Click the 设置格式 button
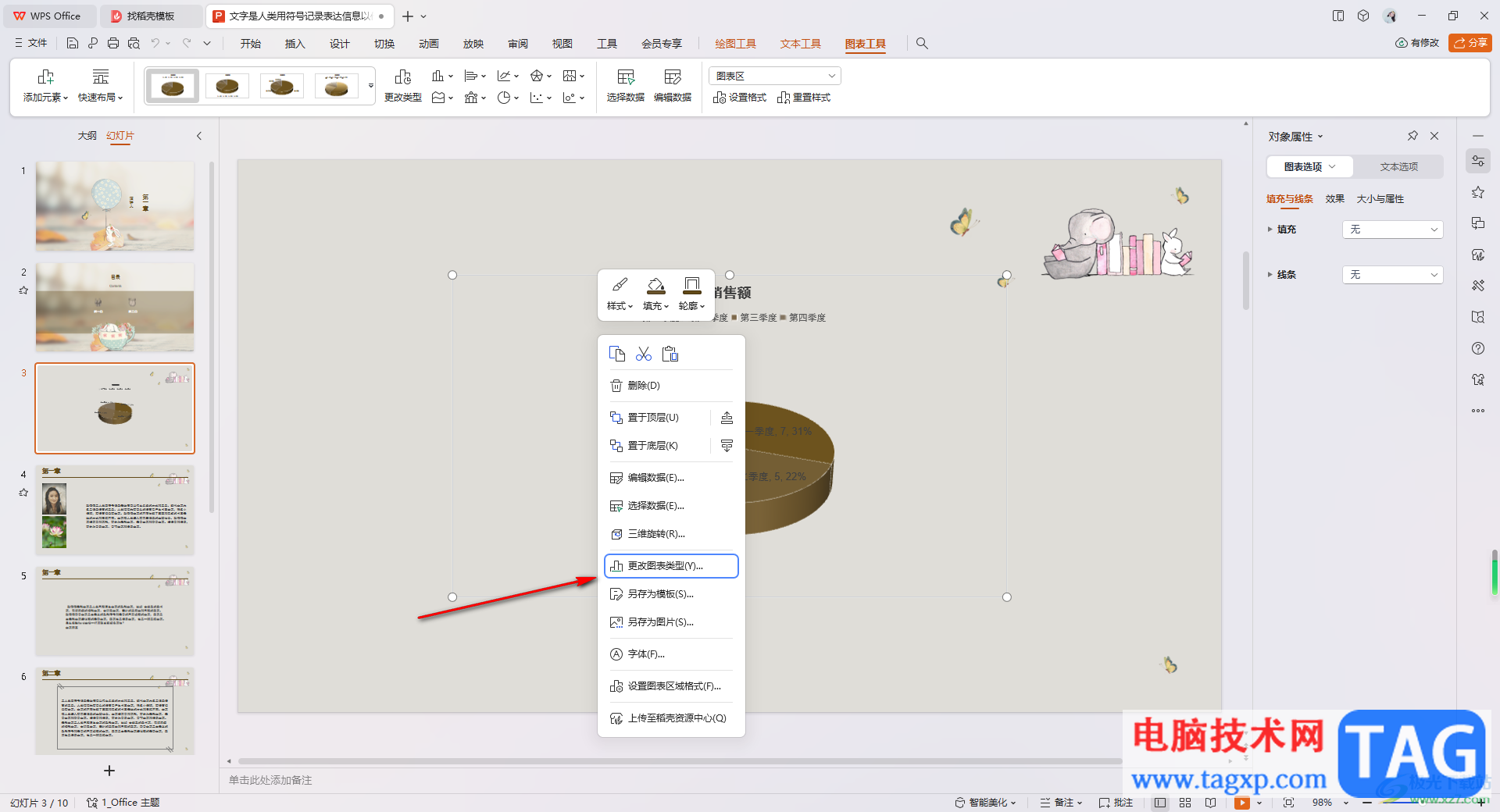Image resolution: width=1500 pixels, height=812 pixels. pyautogui.click(x=739, y=98)
